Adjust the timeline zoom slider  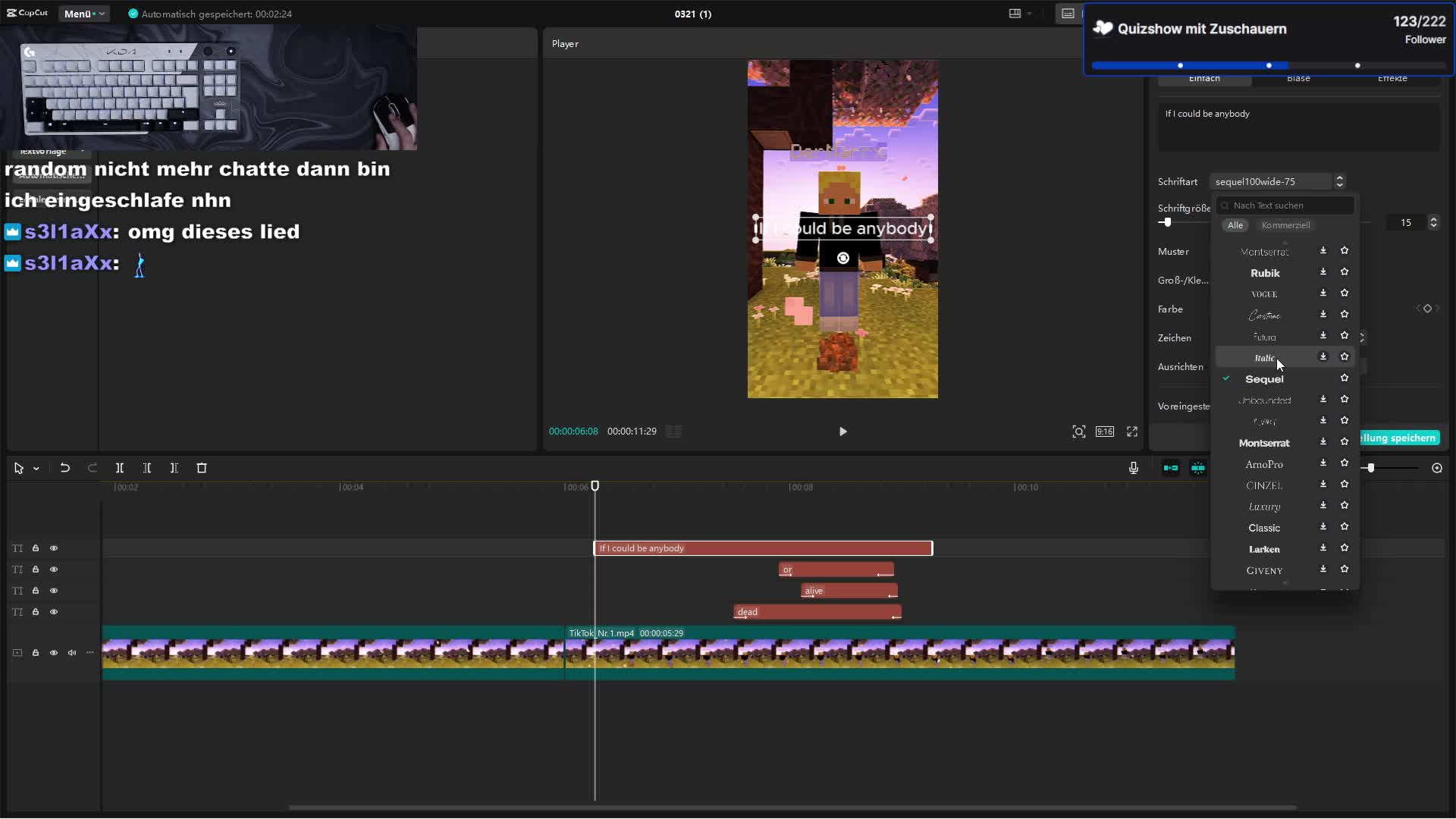[x=1371, y=469]
